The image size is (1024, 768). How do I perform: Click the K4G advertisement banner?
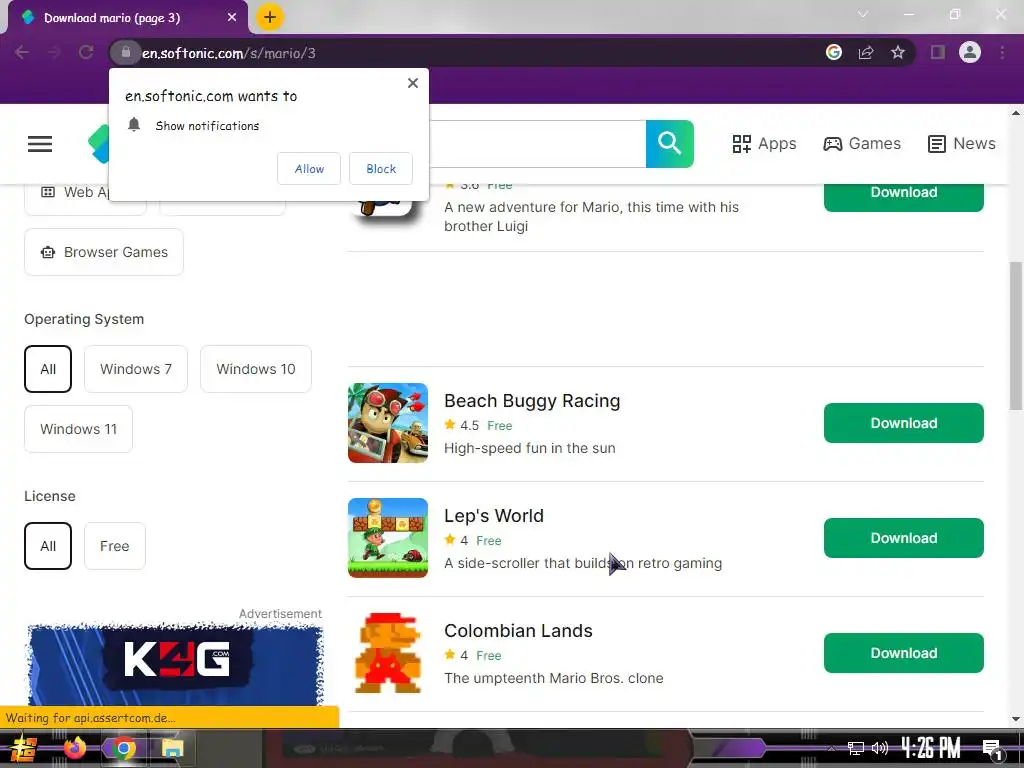[175, 664]
